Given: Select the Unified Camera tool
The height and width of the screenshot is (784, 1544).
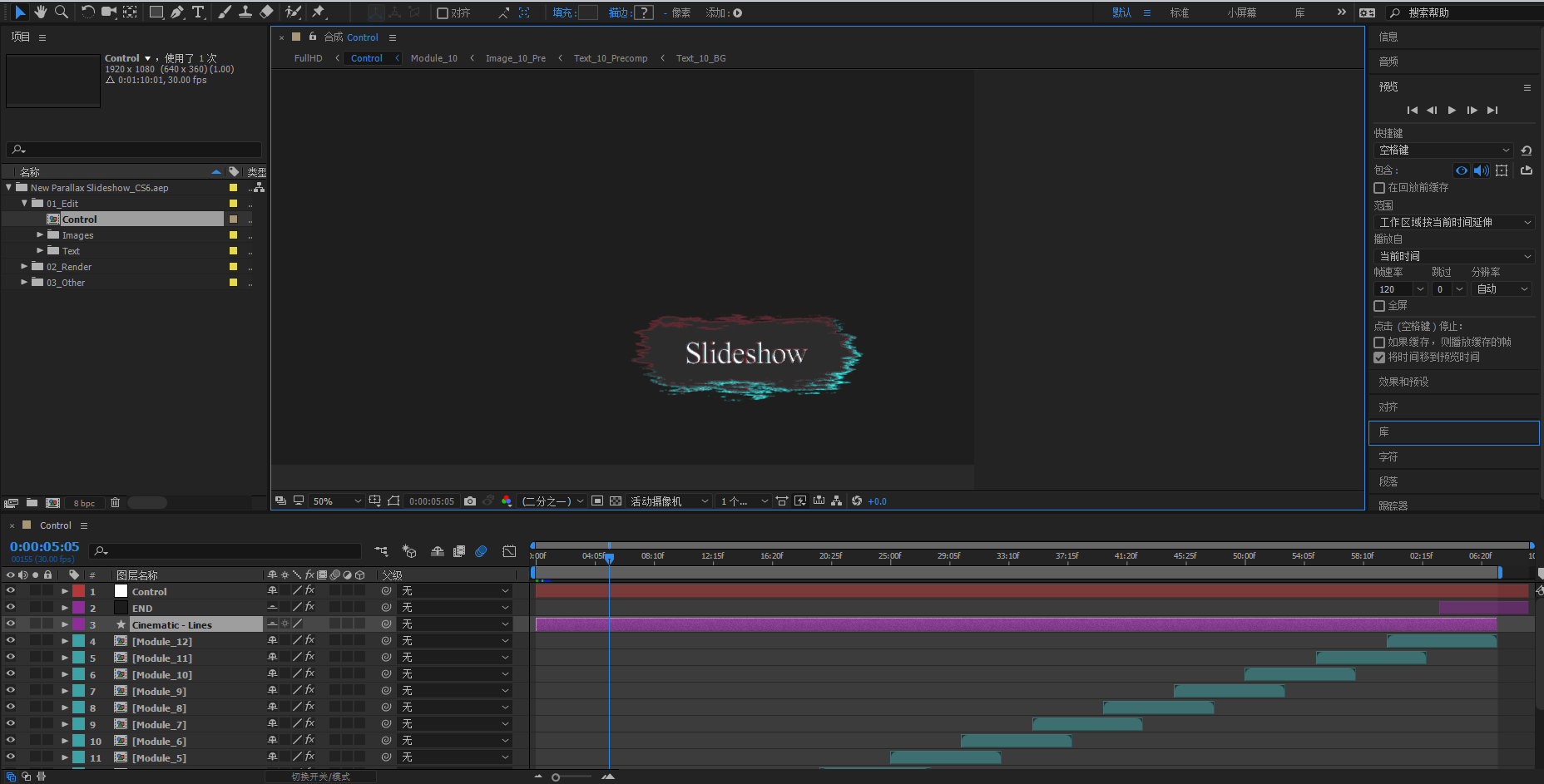Looking at the screenshot, I should (109, 12).
